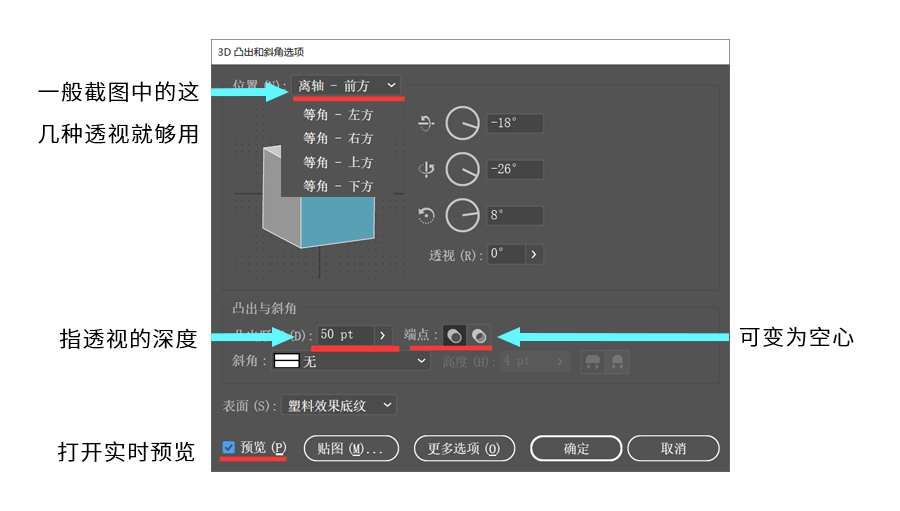Screen dimensions: 900x511
Task: Open the 斜角 bevel dropdown showing 无
Action: tap(351, 361)
